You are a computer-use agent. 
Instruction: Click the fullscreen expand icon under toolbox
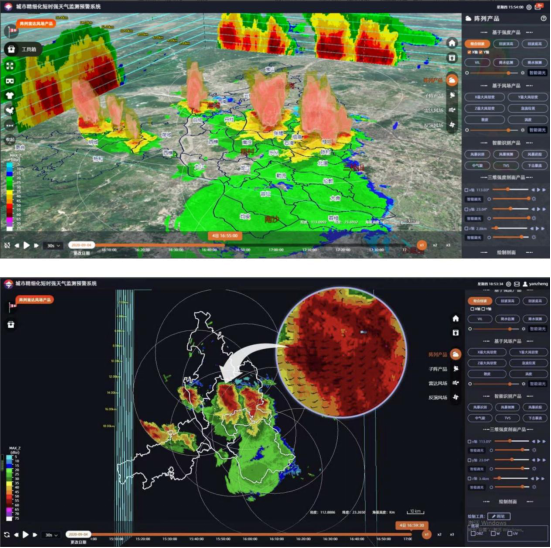coord(10,66)
